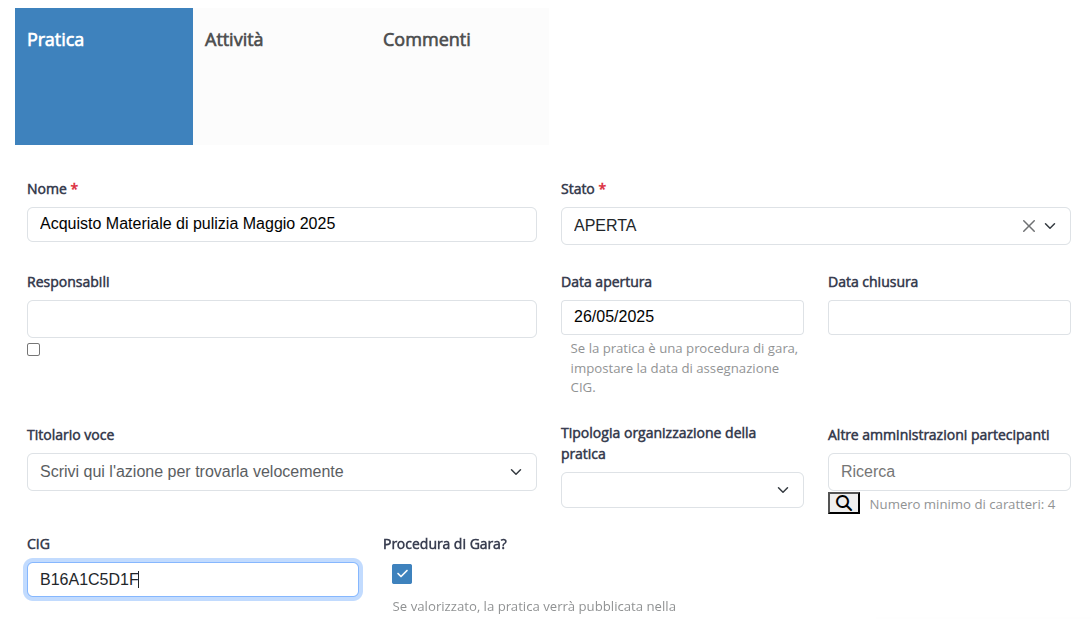
Task: Click the CIG input field
Action: [193, 579]
